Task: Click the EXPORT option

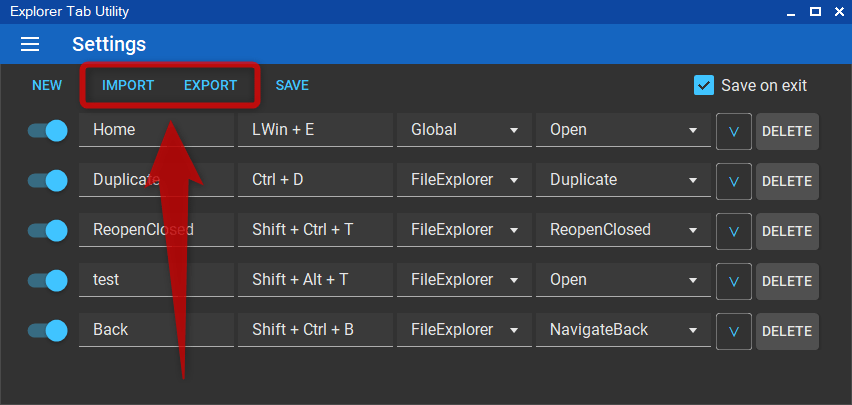Action: [x=210, y=85]
